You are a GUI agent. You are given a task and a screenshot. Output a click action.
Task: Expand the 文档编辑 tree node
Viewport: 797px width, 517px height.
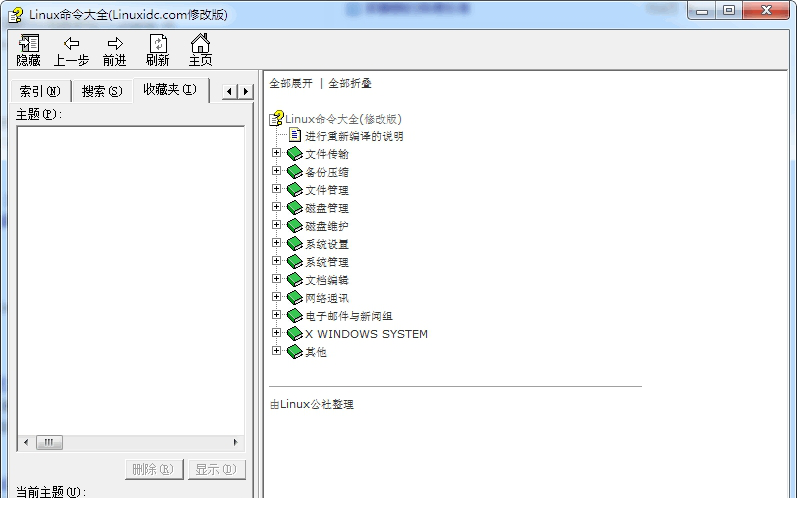(x=276, y=279)
